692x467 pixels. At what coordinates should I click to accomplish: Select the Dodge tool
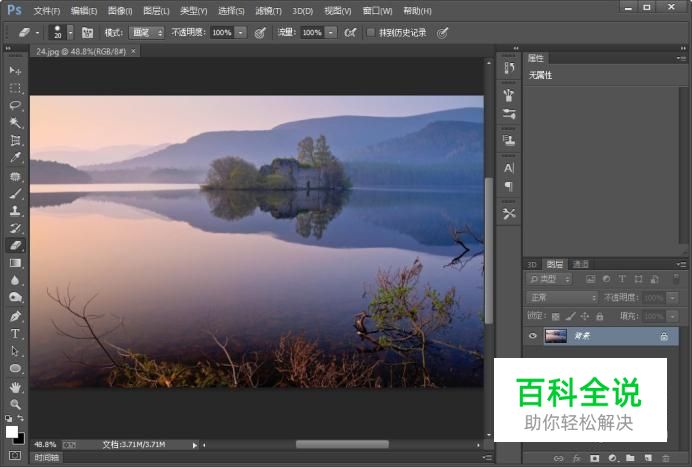click(15, 298)
